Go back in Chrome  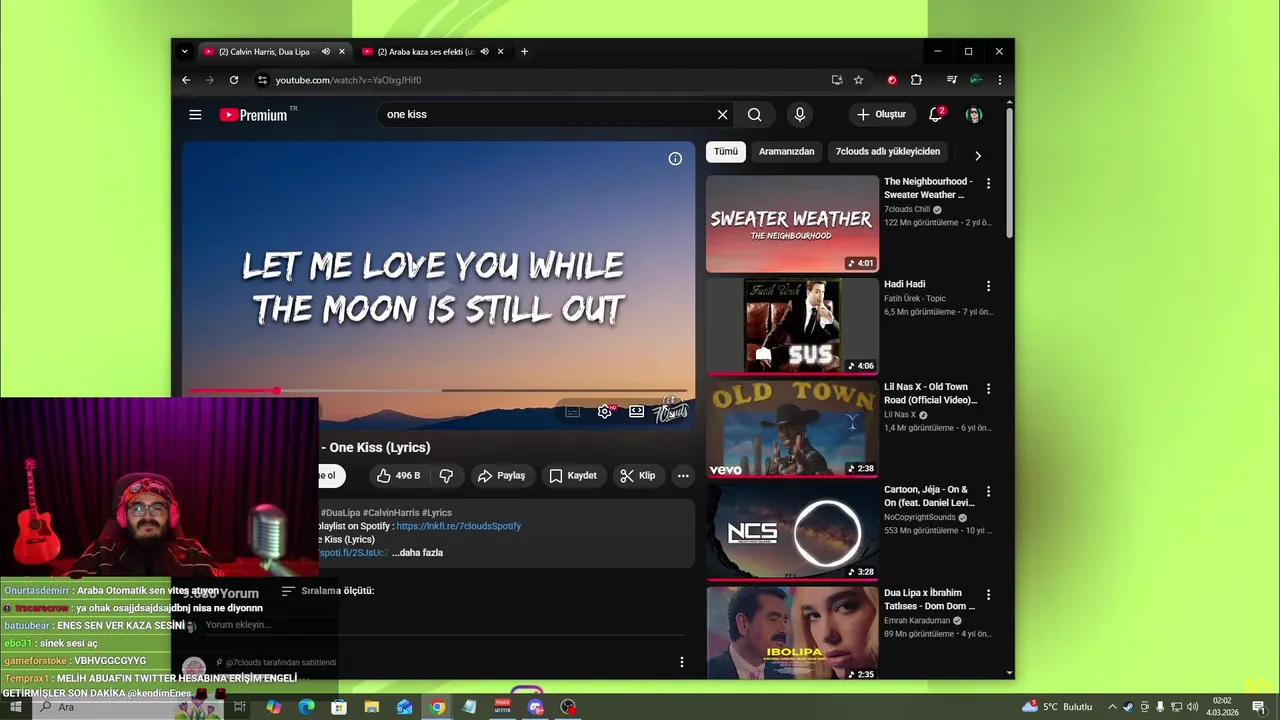click(186, 80)
